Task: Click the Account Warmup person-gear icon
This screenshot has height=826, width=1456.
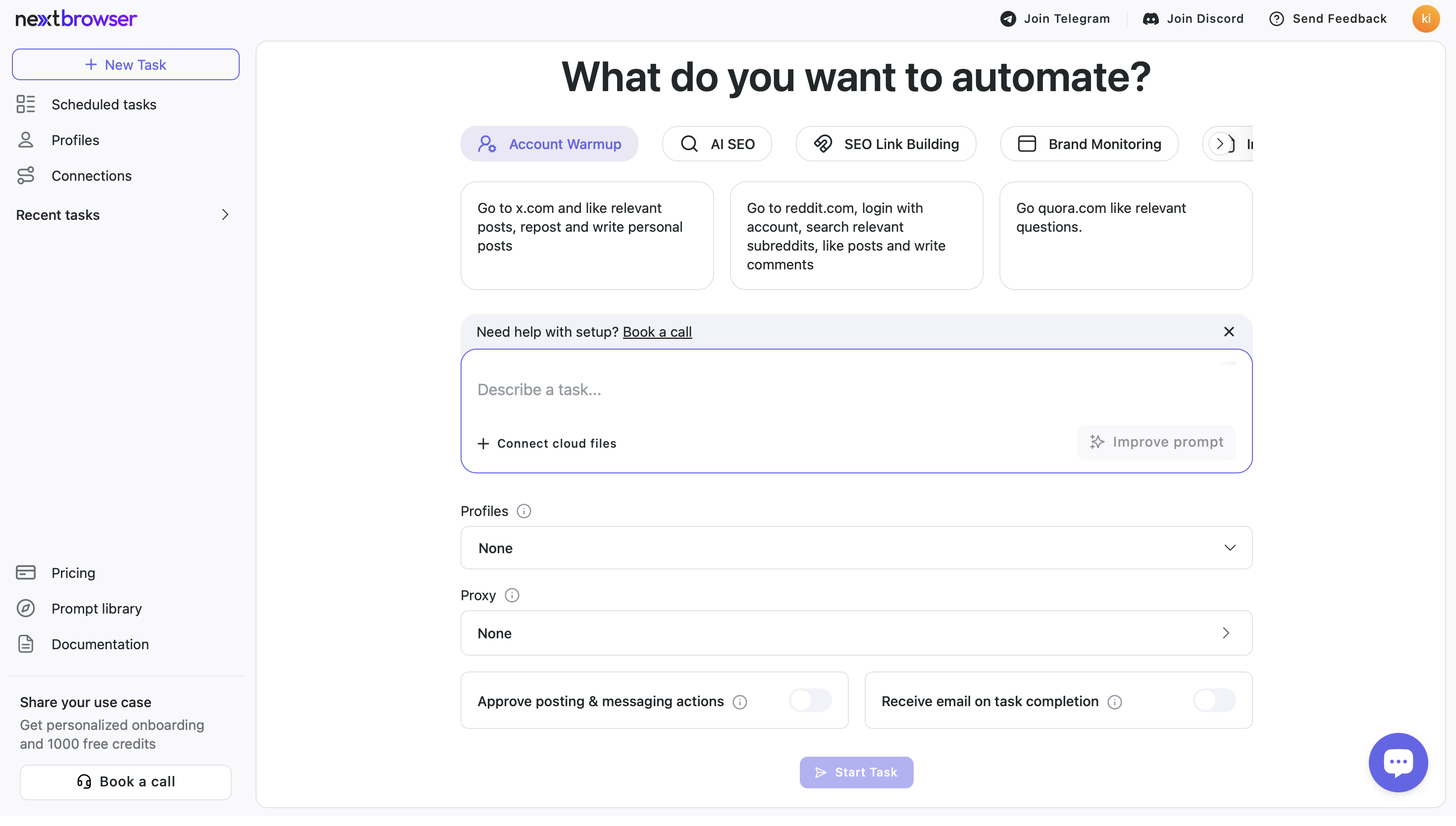Action: [x=487, y=144]
